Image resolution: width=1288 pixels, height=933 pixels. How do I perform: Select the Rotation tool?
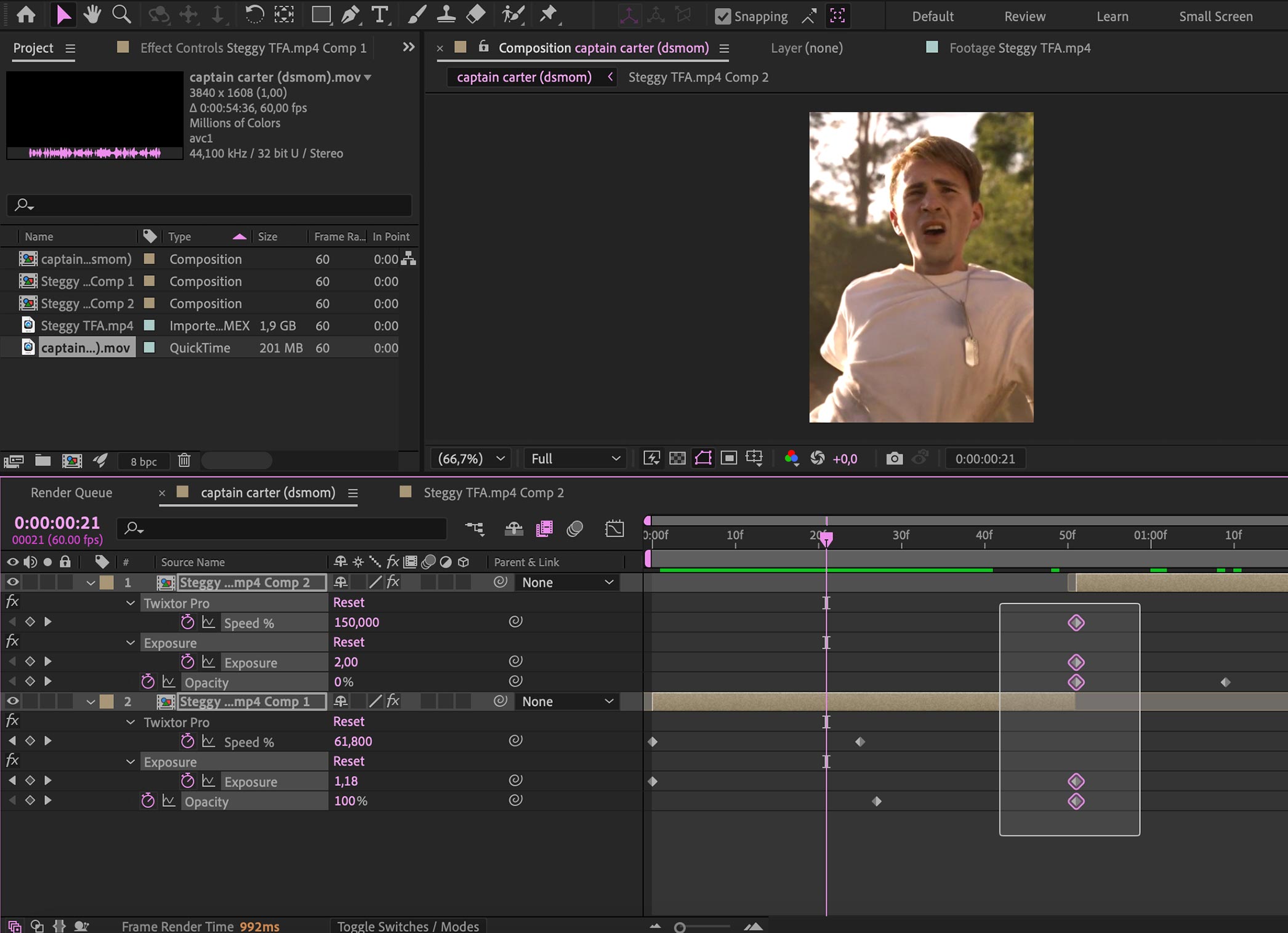254,14
